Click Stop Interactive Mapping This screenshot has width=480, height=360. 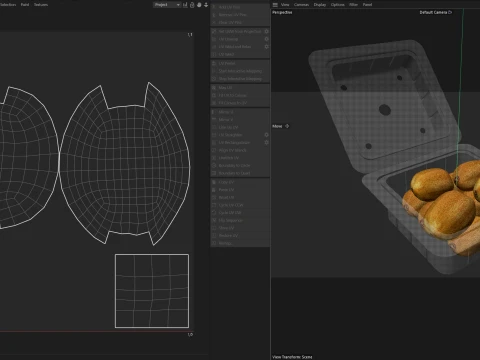pos(240,79)
